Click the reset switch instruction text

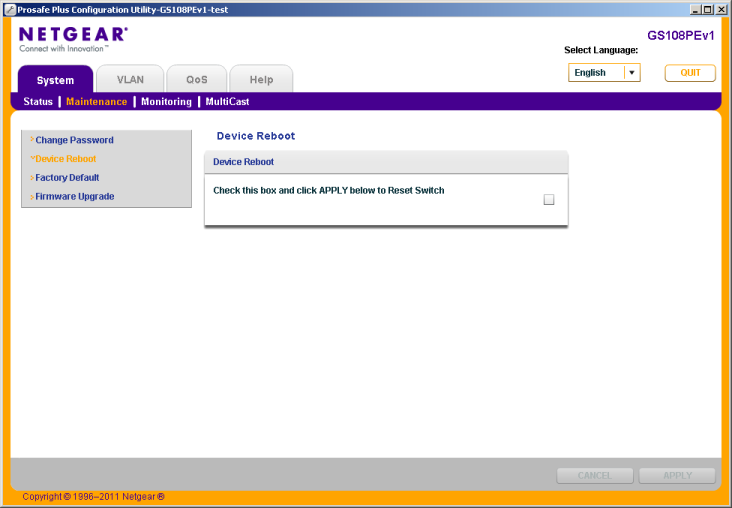pos(329,190)
